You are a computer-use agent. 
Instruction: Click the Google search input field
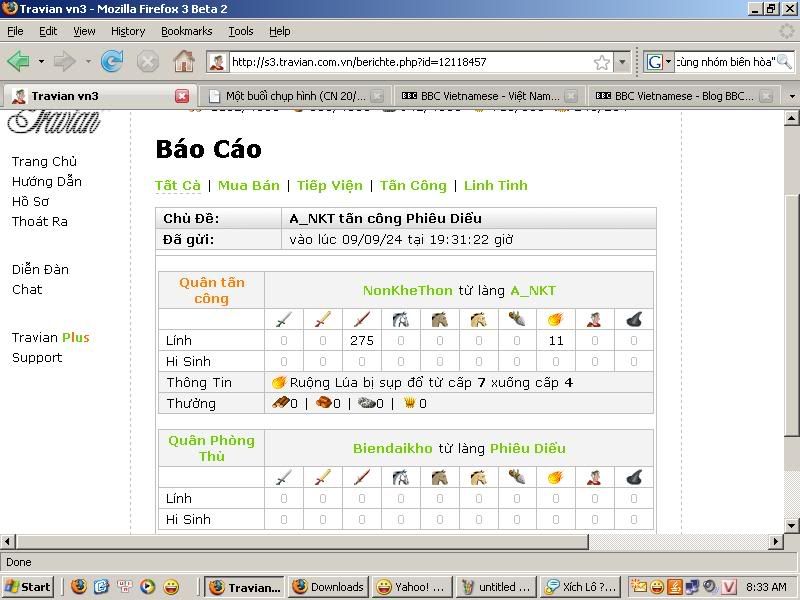point(725,62)
